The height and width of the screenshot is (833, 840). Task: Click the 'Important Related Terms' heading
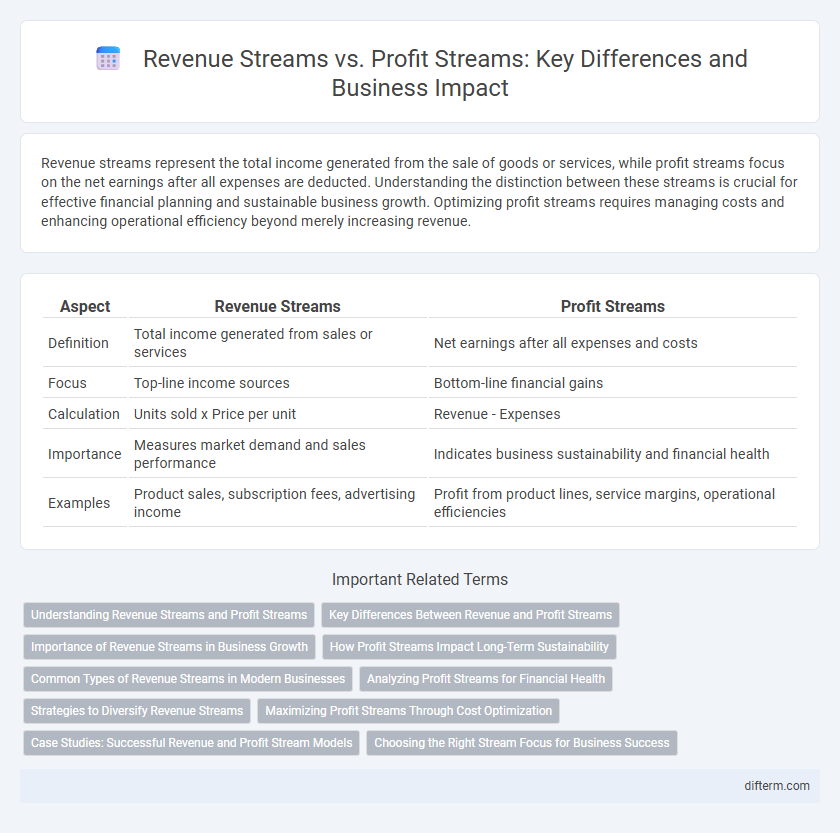pyautogui.click(x=420, y=579)
